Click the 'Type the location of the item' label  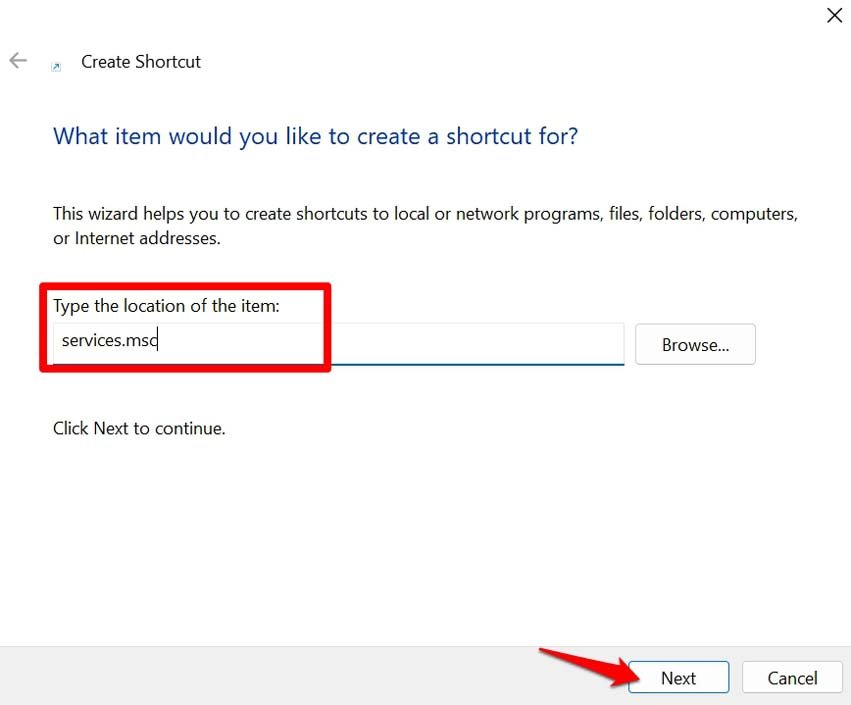coord(166,306)
